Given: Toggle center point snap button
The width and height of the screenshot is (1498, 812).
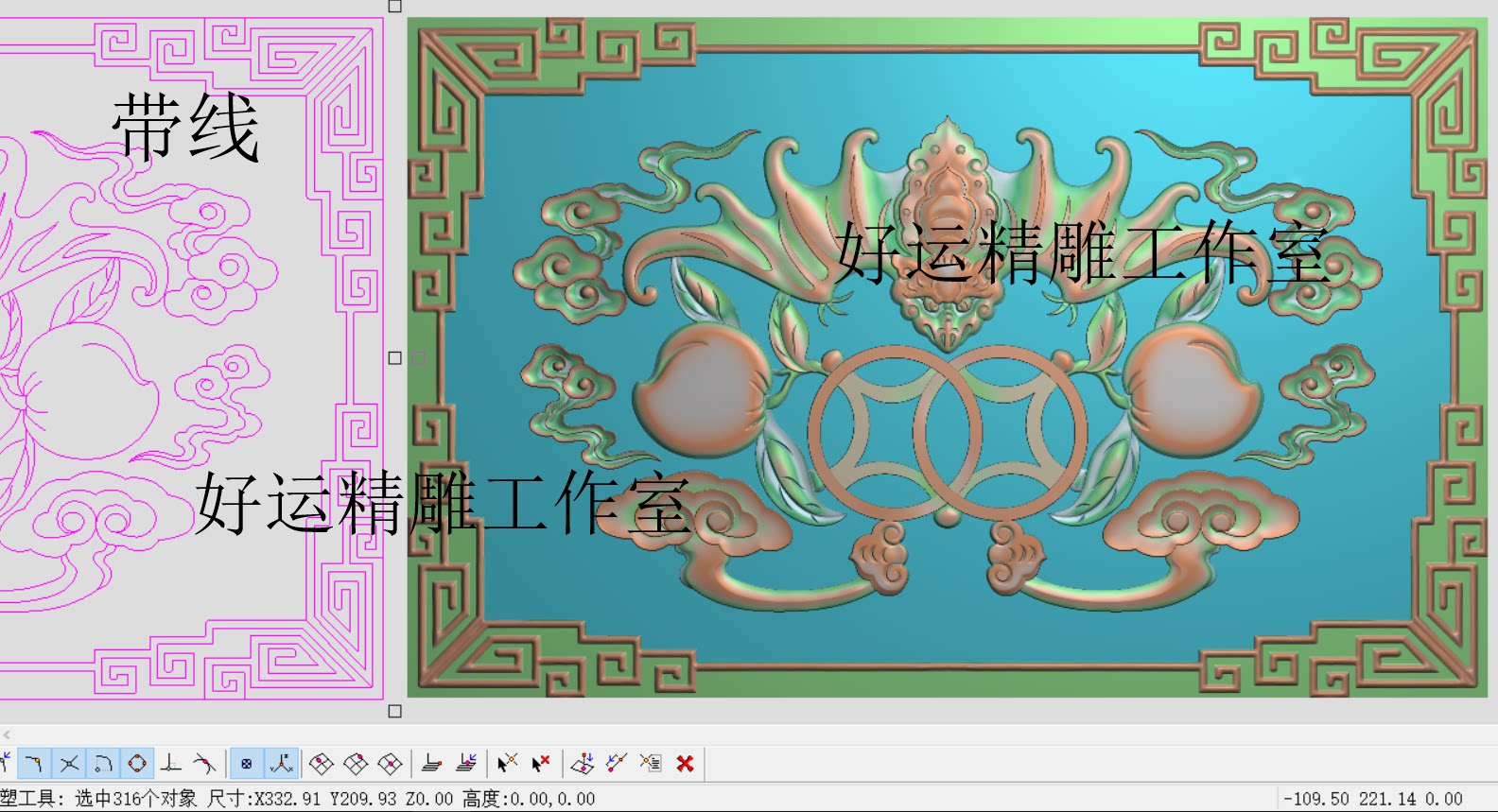Looking at the screenshot, I should pyautogui.click(x=247, y=763).
